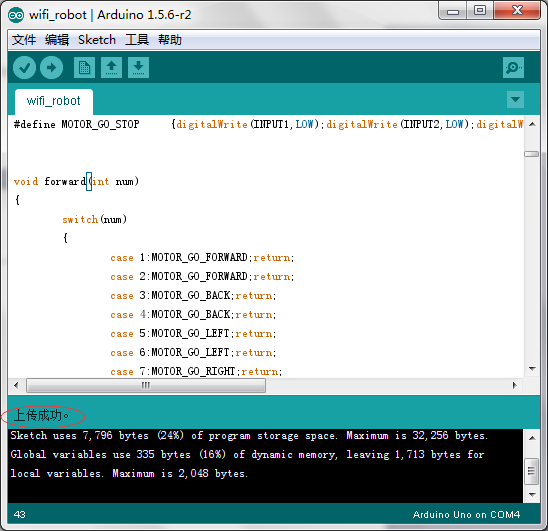
Task: Click the console vertical scrollbar thumb
Action: [532, 471]
